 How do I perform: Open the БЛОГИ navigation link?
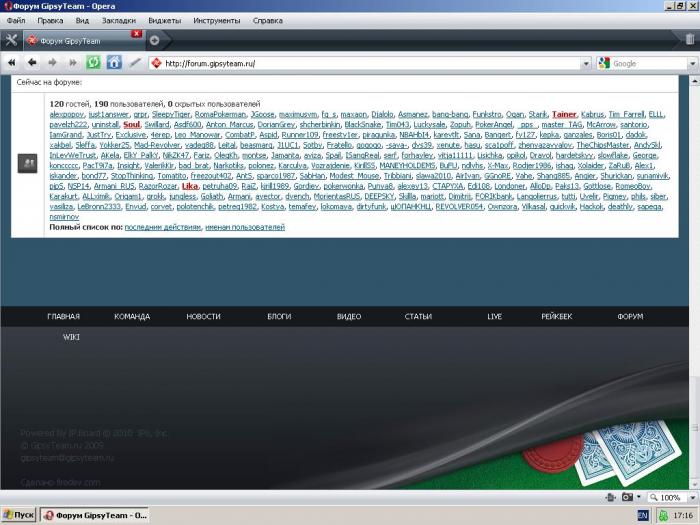click(x=279, y=317)
